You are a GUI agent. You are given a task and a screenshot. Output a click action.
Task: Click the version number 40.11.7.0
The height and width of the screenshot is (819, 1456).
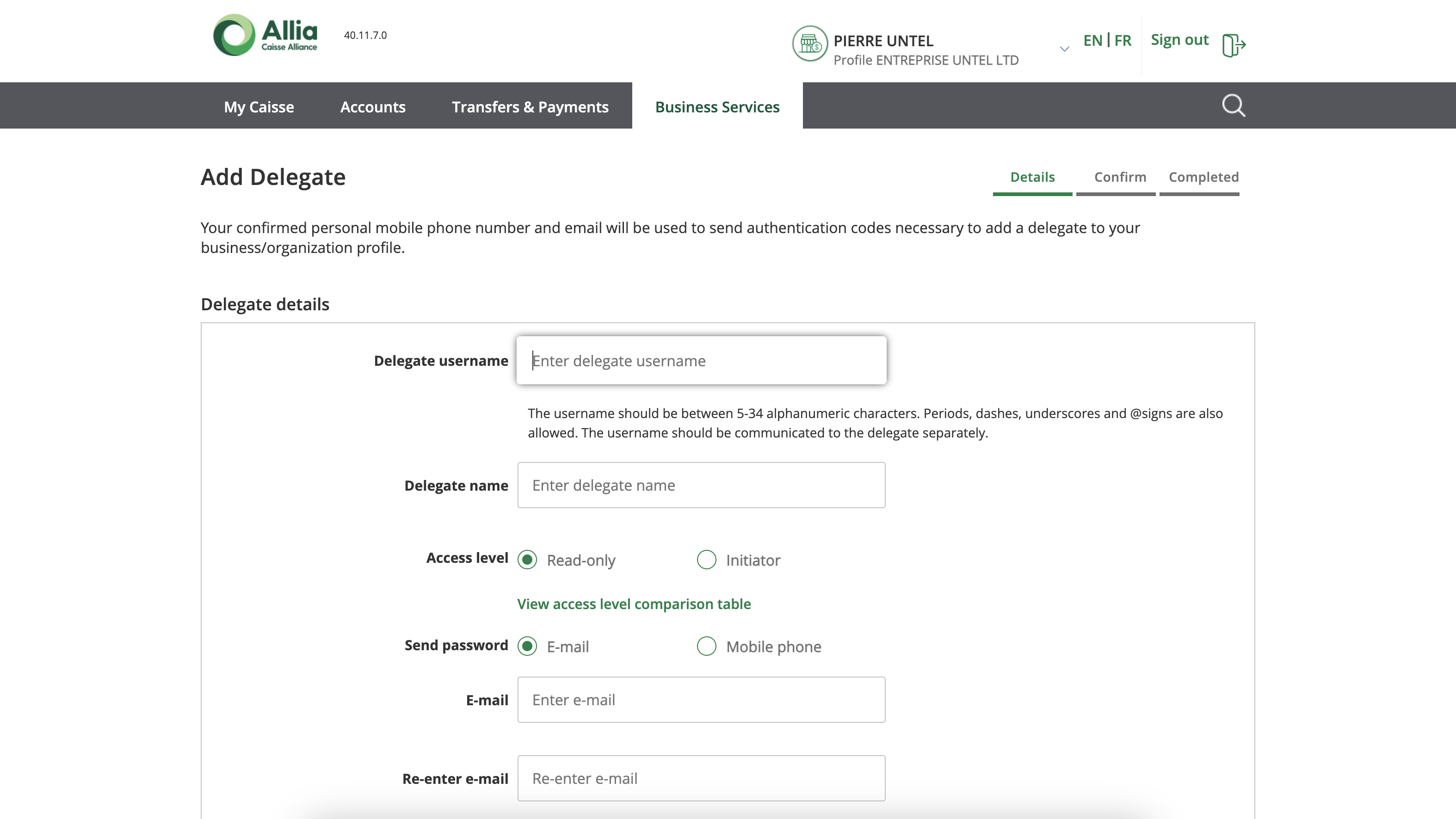pyautogui.click(x=365, y=35)
